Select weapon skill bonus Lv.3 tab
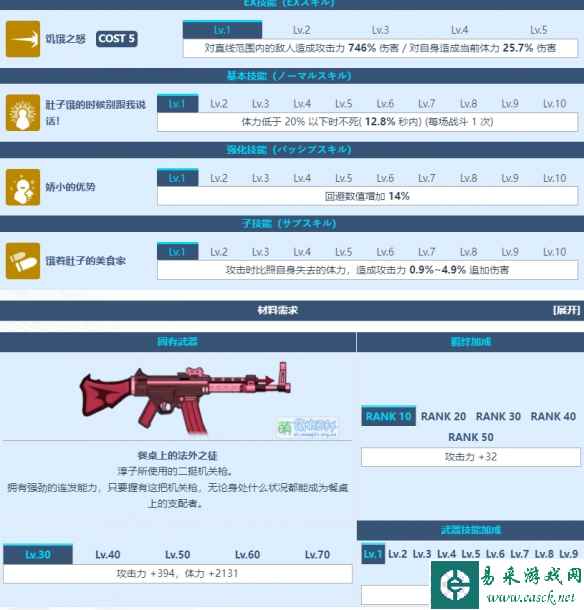This screenshot has height=610, width=584. click(x=422, y=554)
